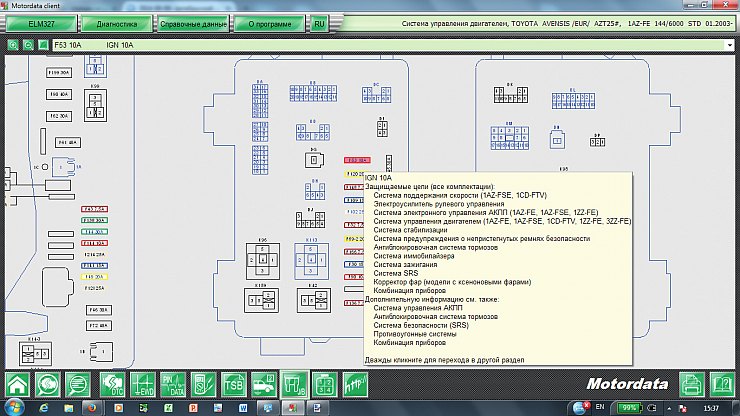Open the Диагностика menu
The width and height of the screenshot is (740, 416).
[x=117, y=24]
